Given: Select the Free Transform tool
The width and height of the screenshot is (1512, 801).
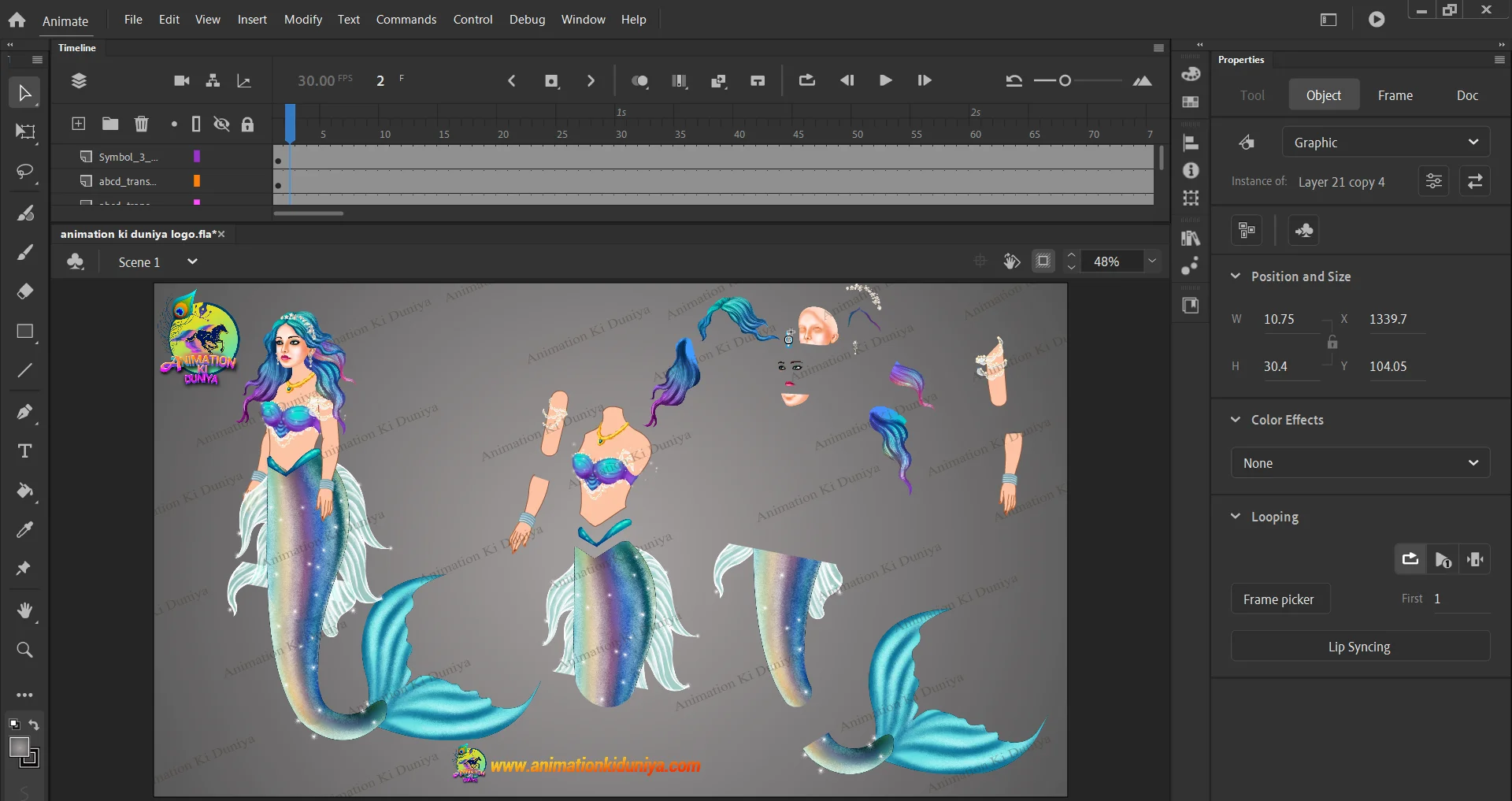Looking at the screenshot, I should pos(24,132).
